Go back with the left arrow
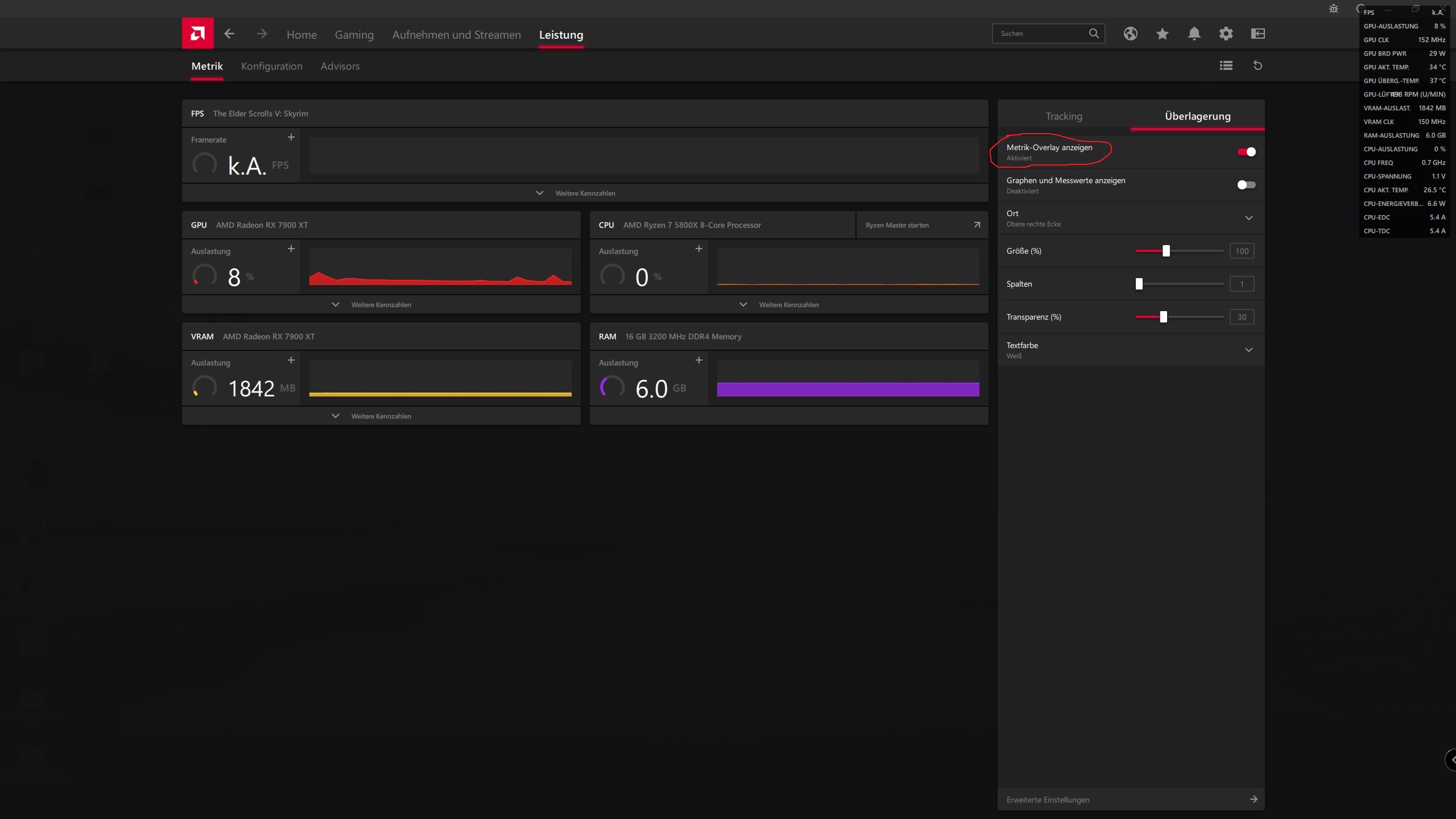 point(229,34)
